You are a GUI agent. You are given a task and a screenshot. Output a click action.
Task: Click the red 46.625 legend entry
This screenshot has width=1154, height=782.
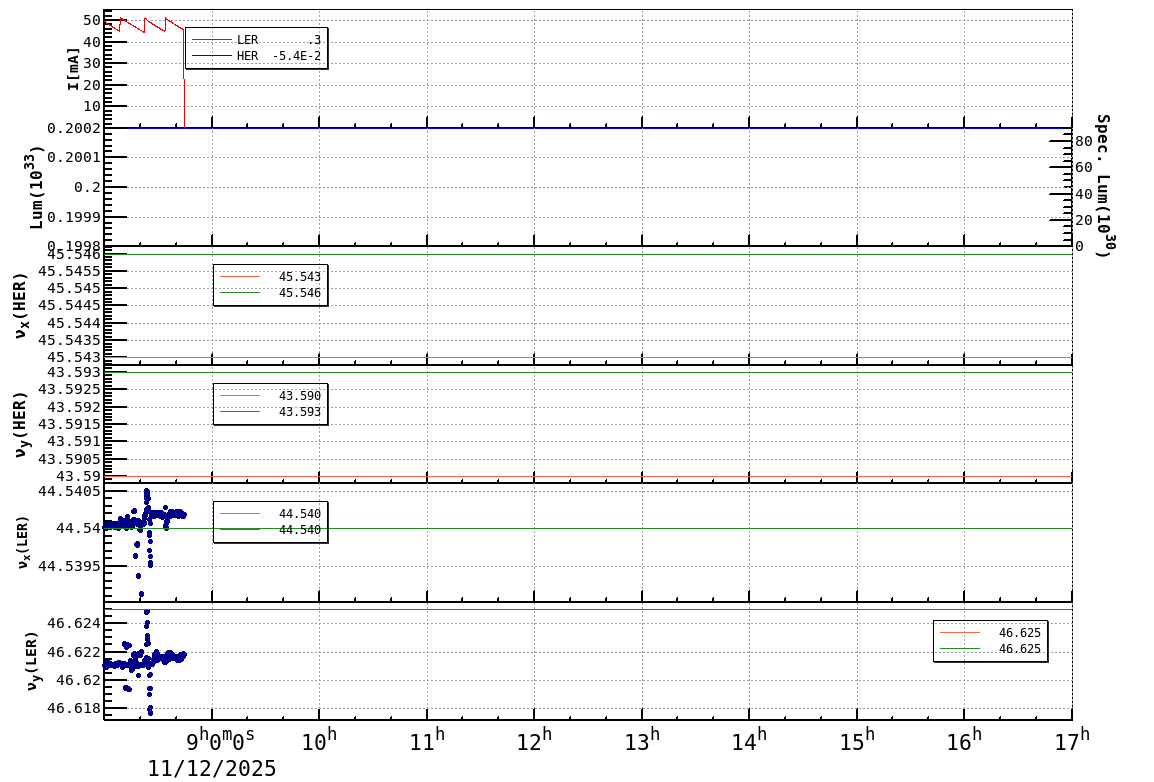pos(990,633)
